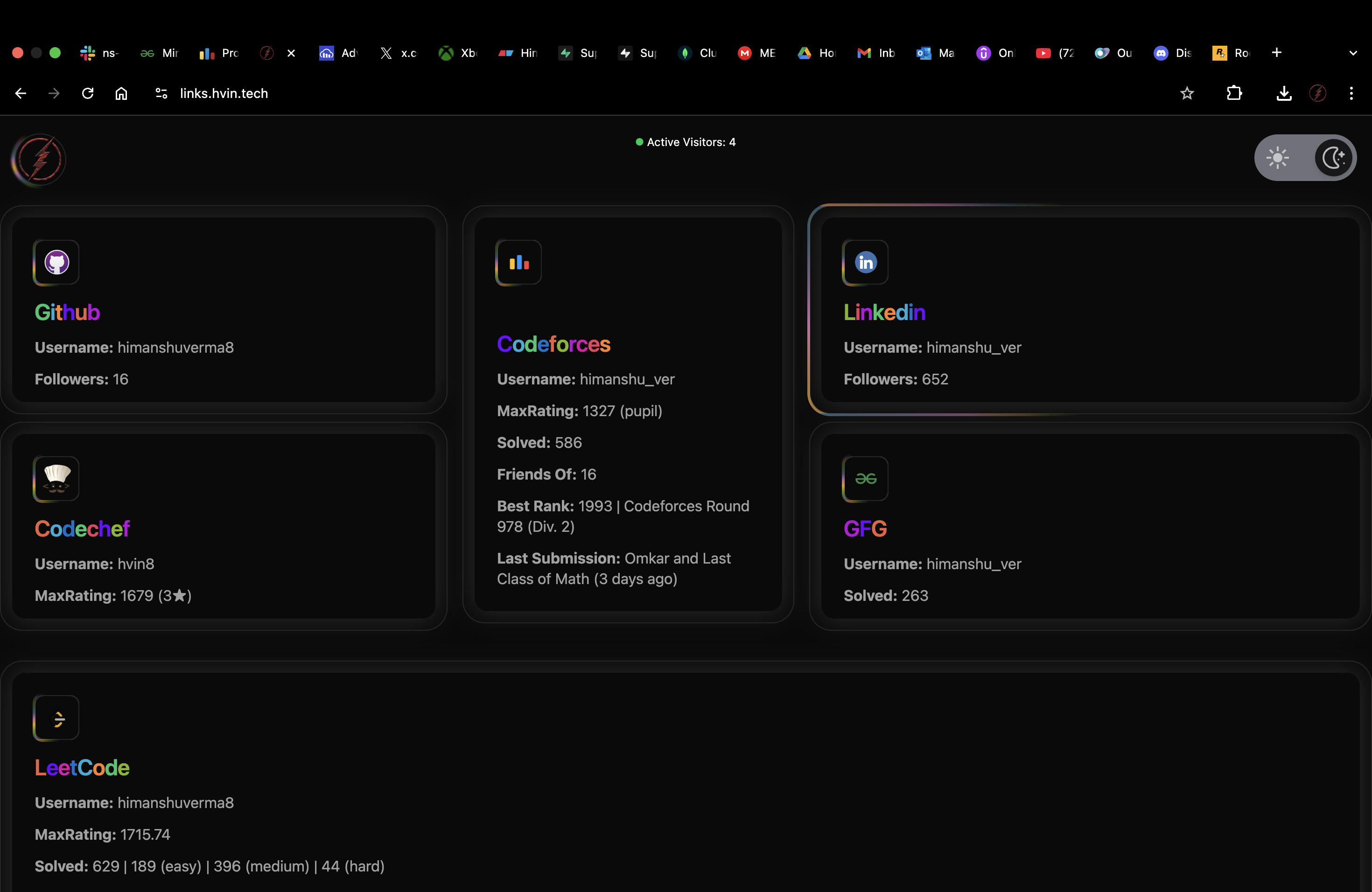Open browser downloads
This screenshot has width=1372, height=892.
point(1284,93)
